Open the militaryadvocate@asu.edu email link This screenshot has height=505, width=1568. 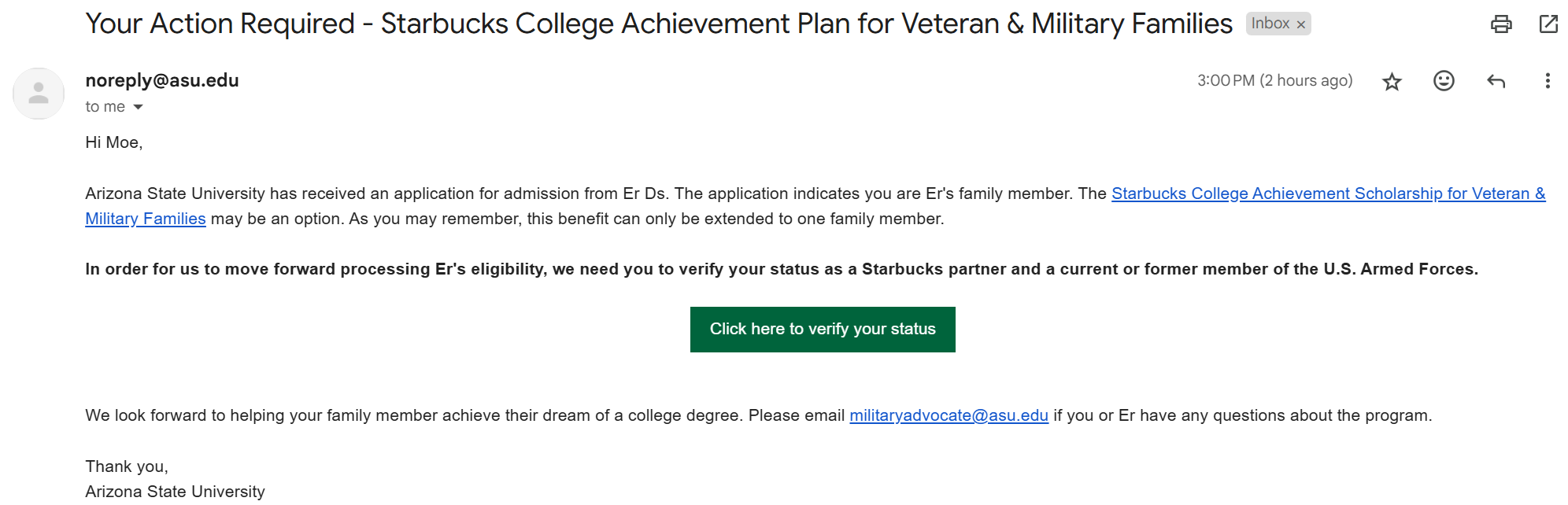(x=949, y=415)
